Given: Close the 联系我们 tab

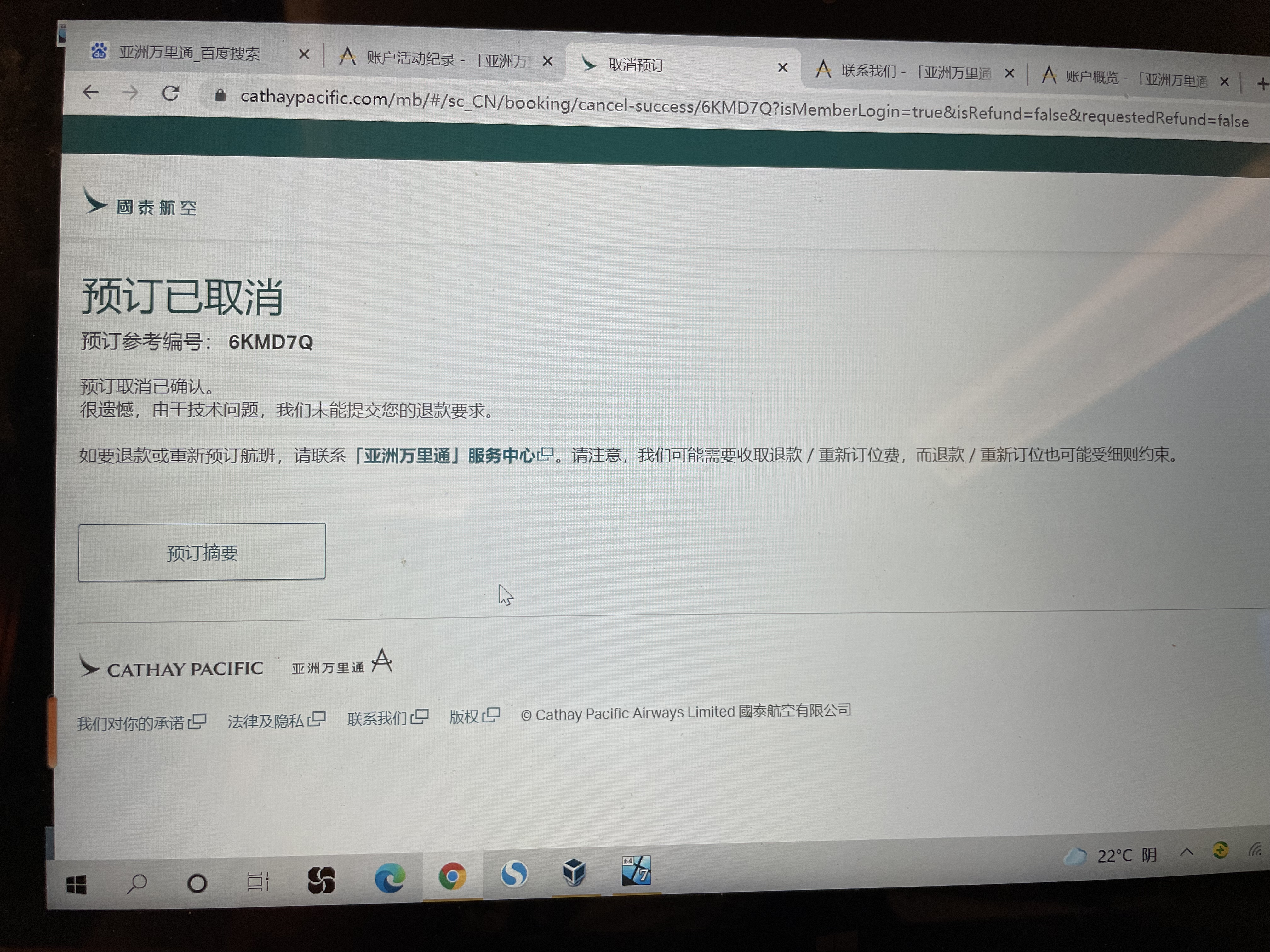Looking at the screenshot, I should [x=1009, y=73].
